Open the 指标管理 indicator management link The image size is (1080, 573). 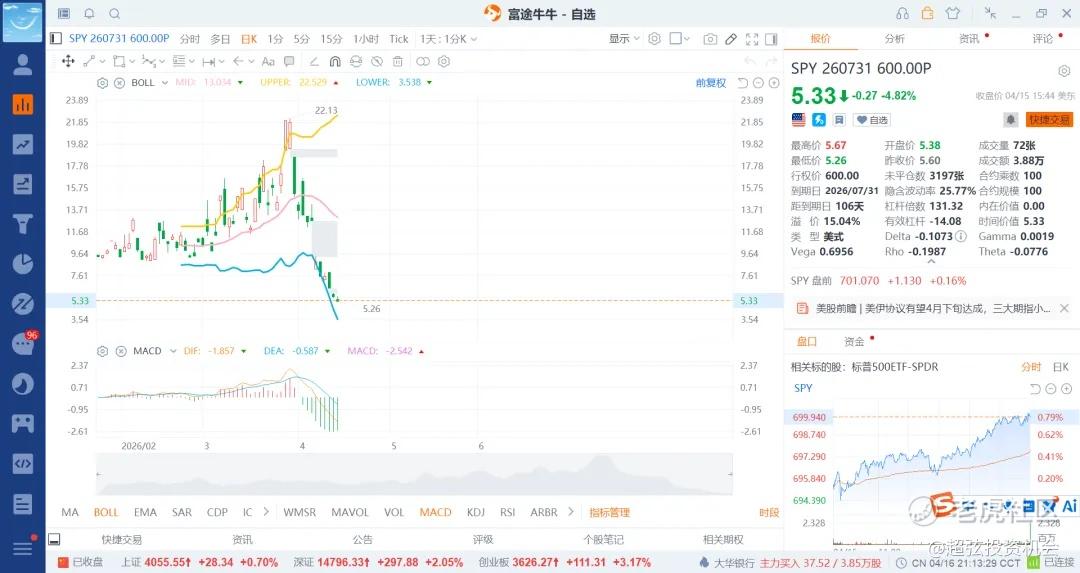pos(609,512)
